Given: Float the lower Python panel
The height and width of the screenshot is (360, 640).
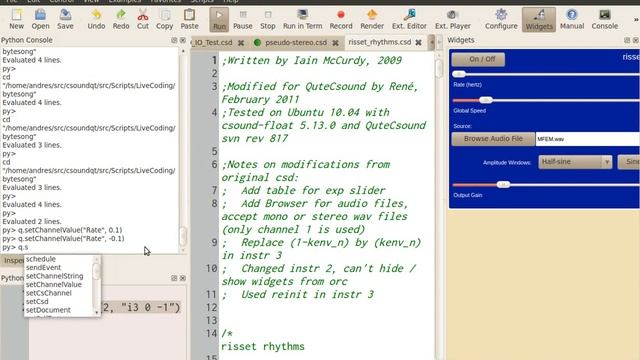Looking at the screenshot, I should pos(174,278).
